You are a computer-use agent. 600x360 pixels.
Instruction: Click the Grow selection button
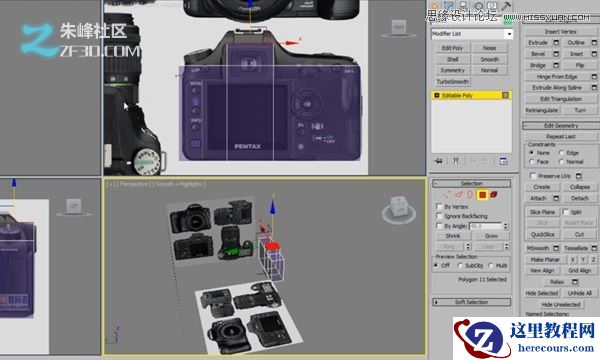(491, 236)
